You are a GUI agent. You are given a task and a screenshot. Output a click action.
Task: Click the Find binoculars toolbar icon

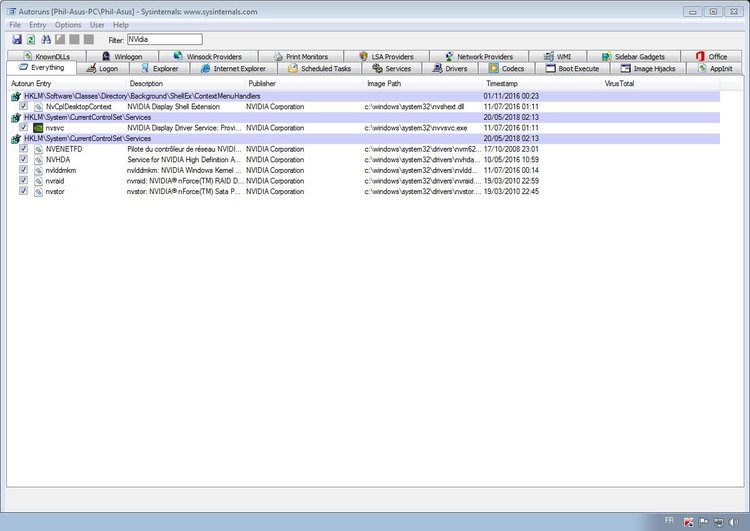tap(46, 39)
